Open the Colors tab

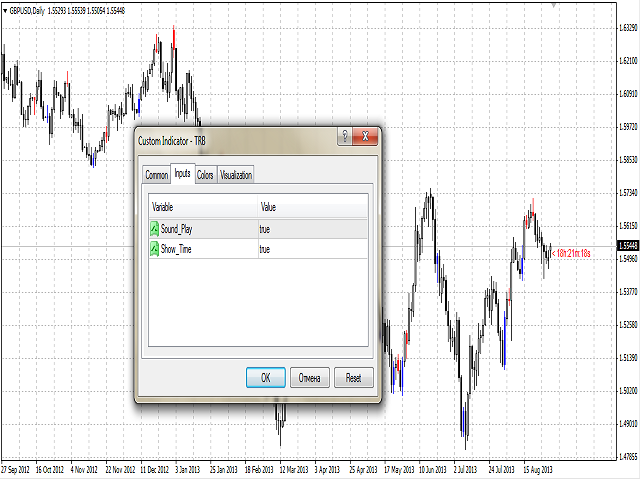(205, 175)
